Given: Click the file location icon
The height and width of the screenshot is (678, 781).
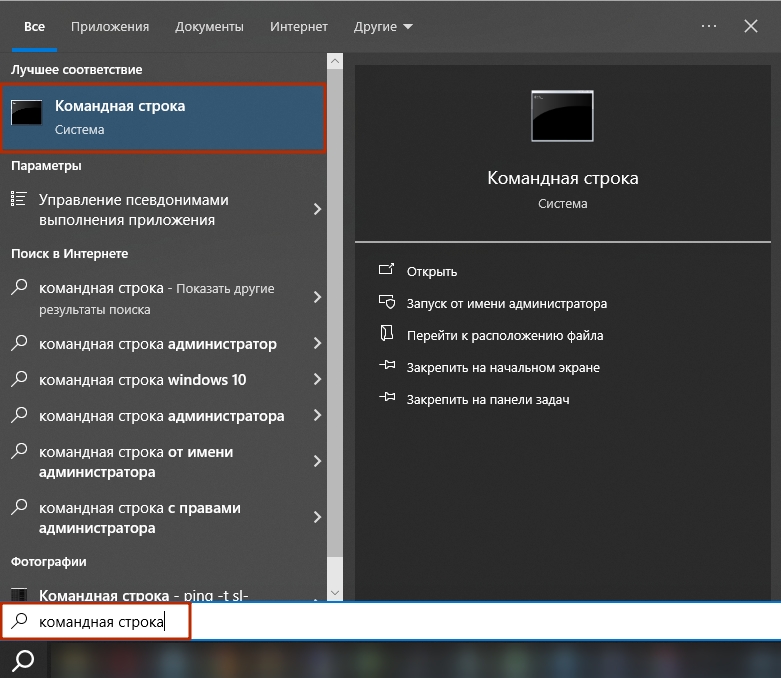Looking at the screenshot, I should (387, 335).
